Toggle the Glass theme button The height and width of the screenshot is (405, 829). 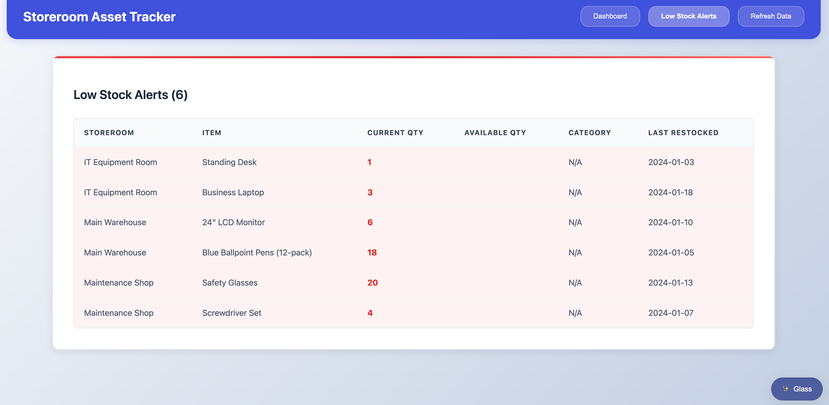click(797, 389)
